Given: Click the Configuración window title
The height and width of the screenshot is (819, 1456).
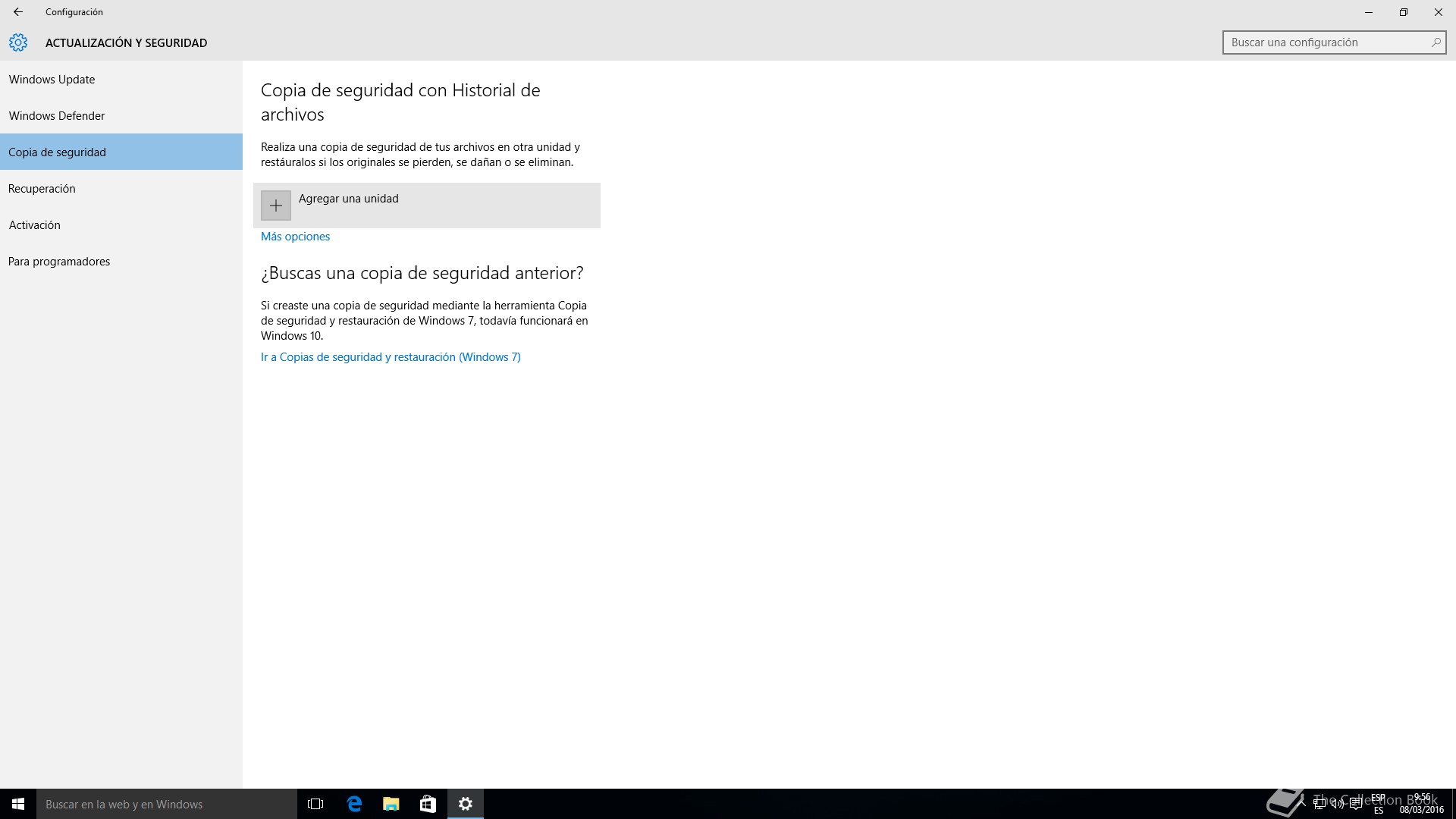Looking at the screenshot, I should (x=74, y=12).
